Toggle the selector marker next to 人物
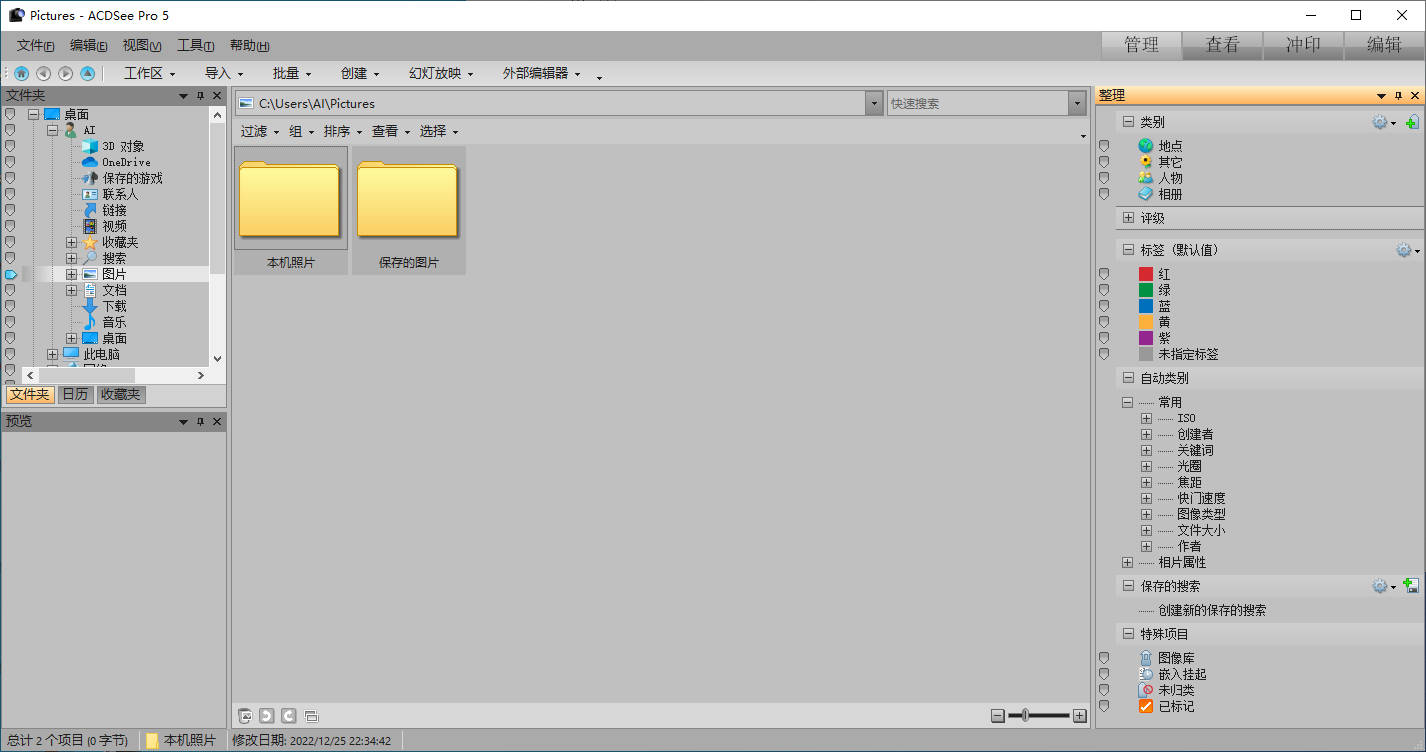 coord(1104,178)
